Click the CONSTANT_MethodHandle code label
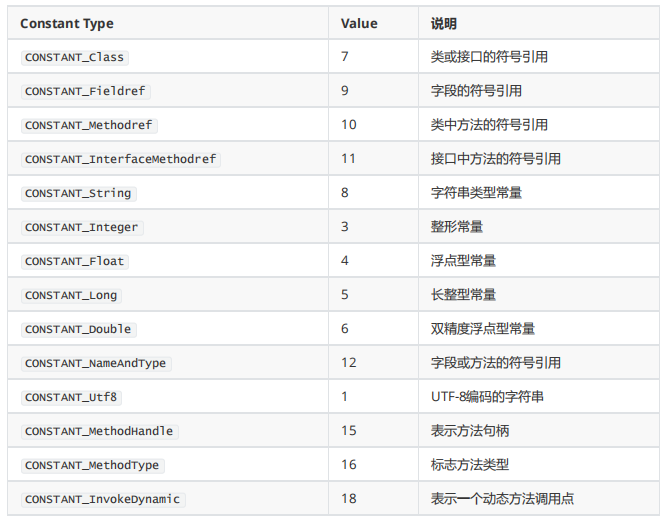The height and width of the screenshot is (520, 665). point(99,431)
